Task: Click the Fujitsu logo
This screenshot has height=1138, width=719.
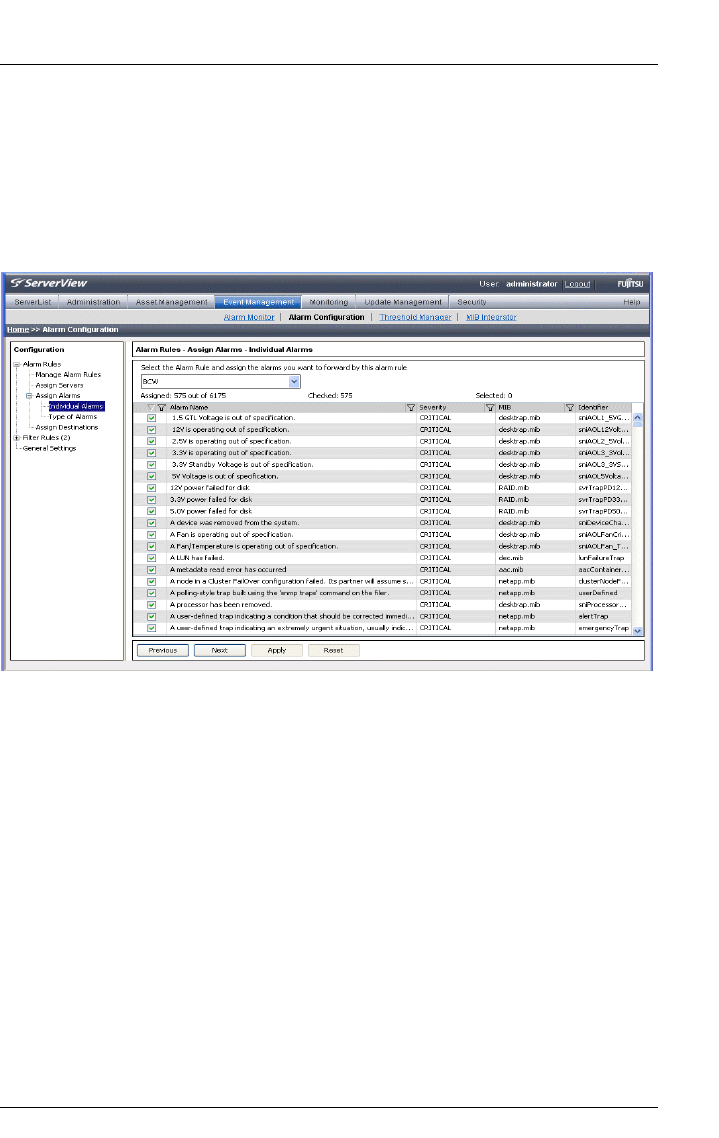Action: [x=630, y=284]
